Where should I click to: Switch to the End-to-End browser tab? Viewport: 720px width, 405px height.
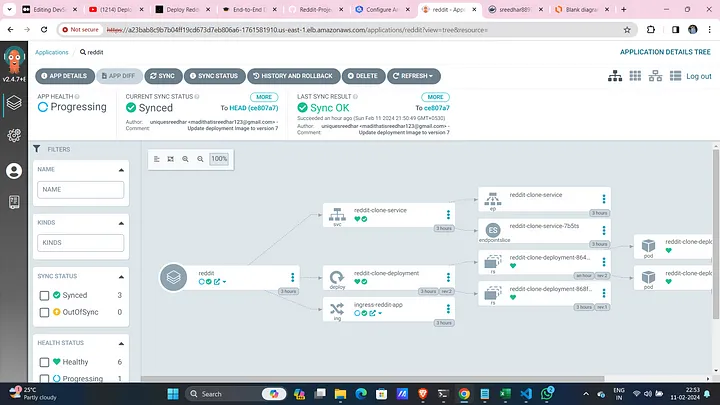click(248, 9)
